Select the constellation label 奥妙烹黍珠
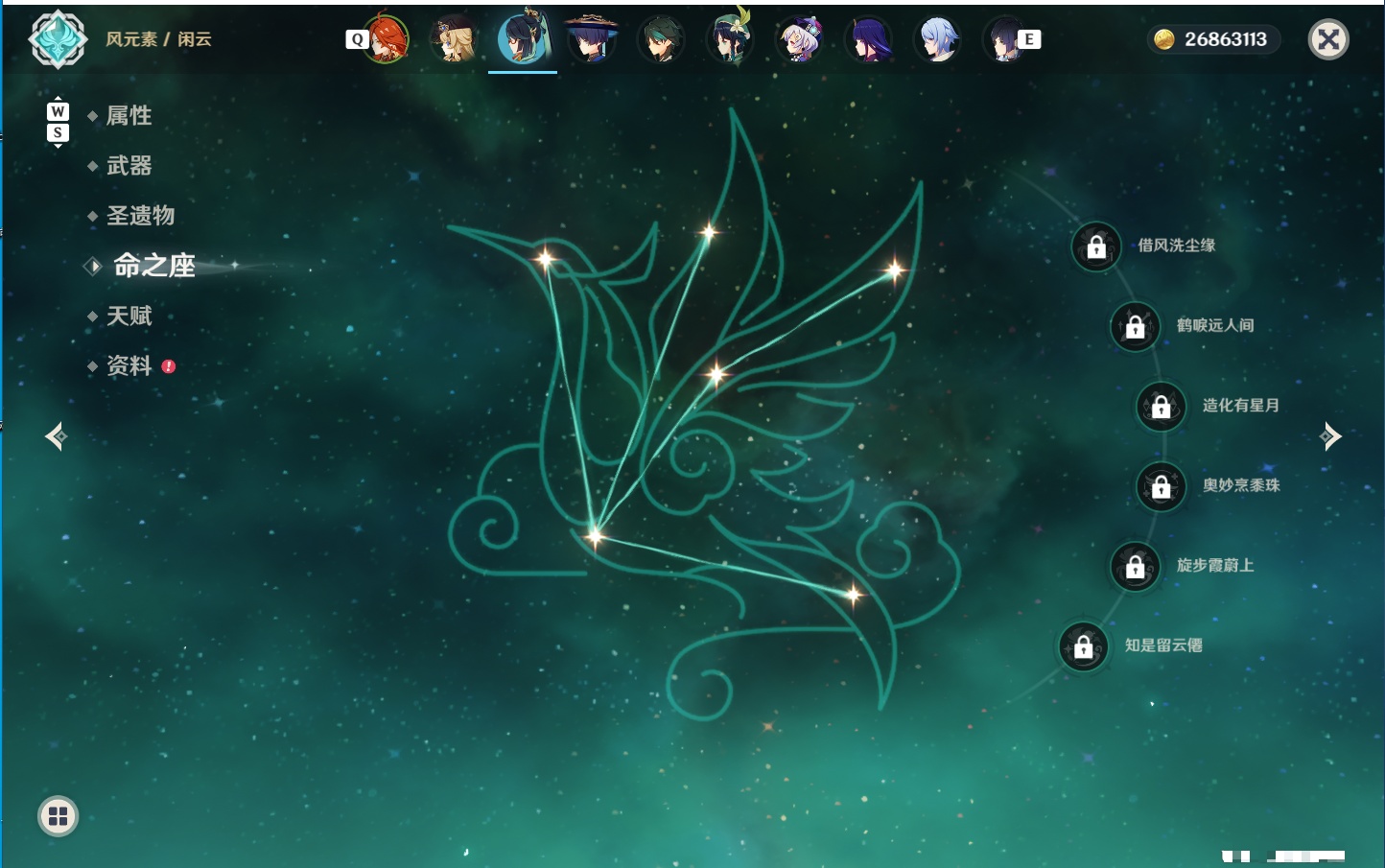1385x868 pixels. click(x=1241, y=485)
